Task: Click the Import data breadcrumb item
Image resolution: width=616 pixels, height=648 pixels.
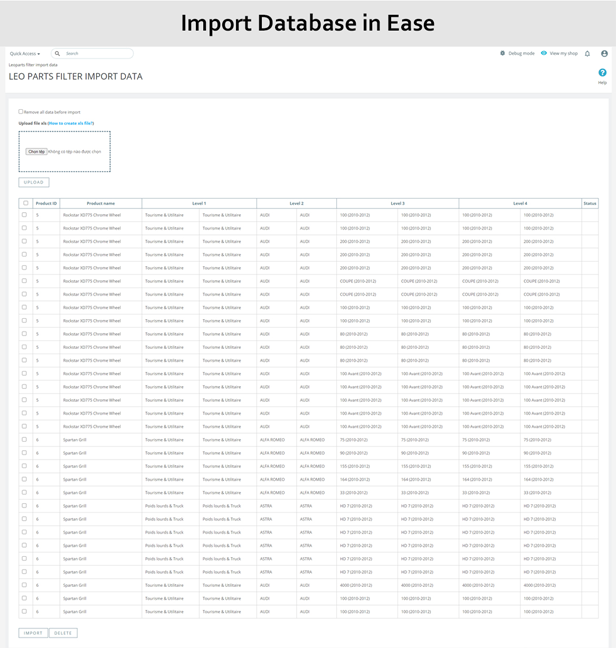Action: click(x=47, y=64)
